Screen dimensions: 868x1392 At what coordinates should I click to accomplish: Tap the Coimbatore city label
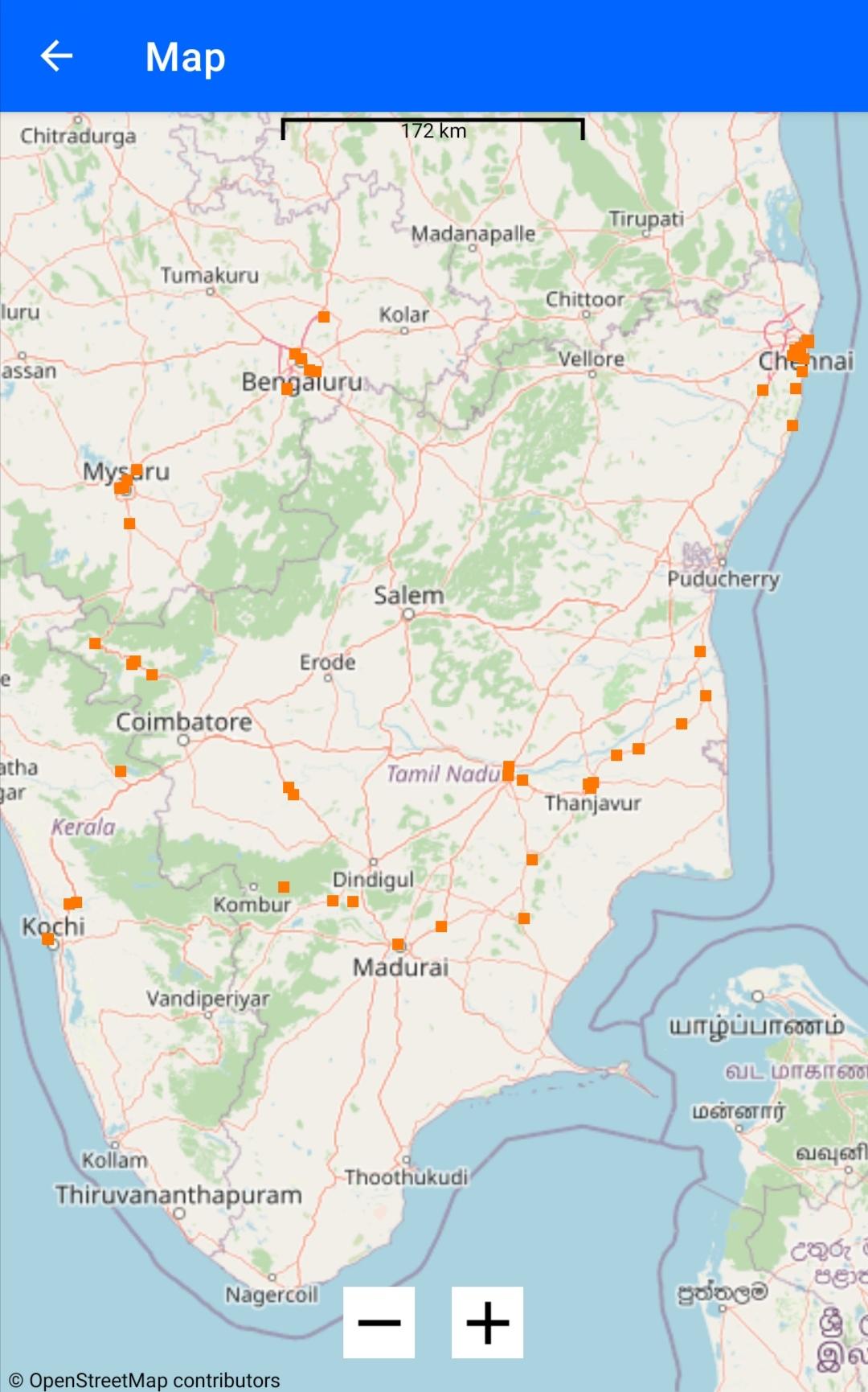[184, 722]
